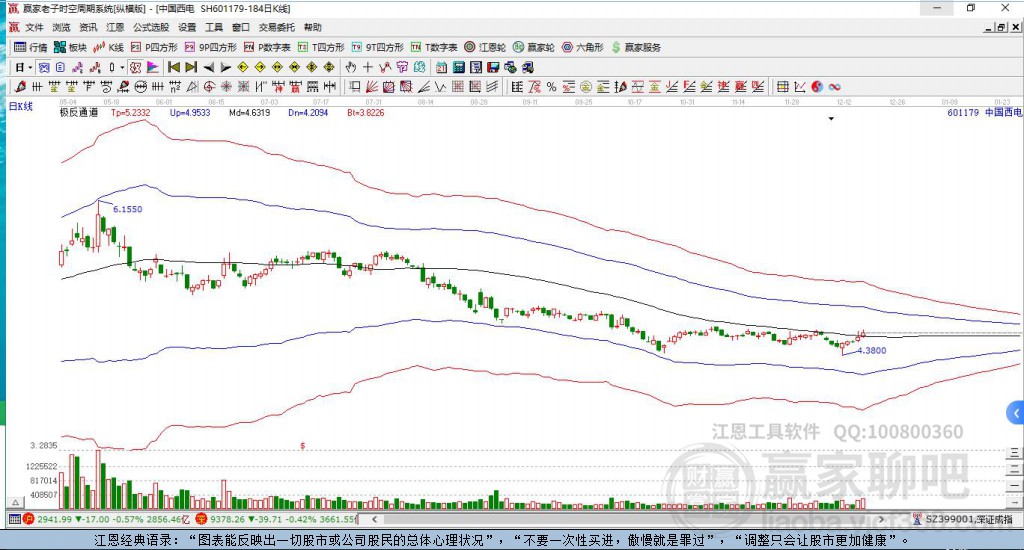The width and height of the screenshot is (1024, 550).
Task: Click the blue side panel chevron
Action: click(x=1015, y=413)
